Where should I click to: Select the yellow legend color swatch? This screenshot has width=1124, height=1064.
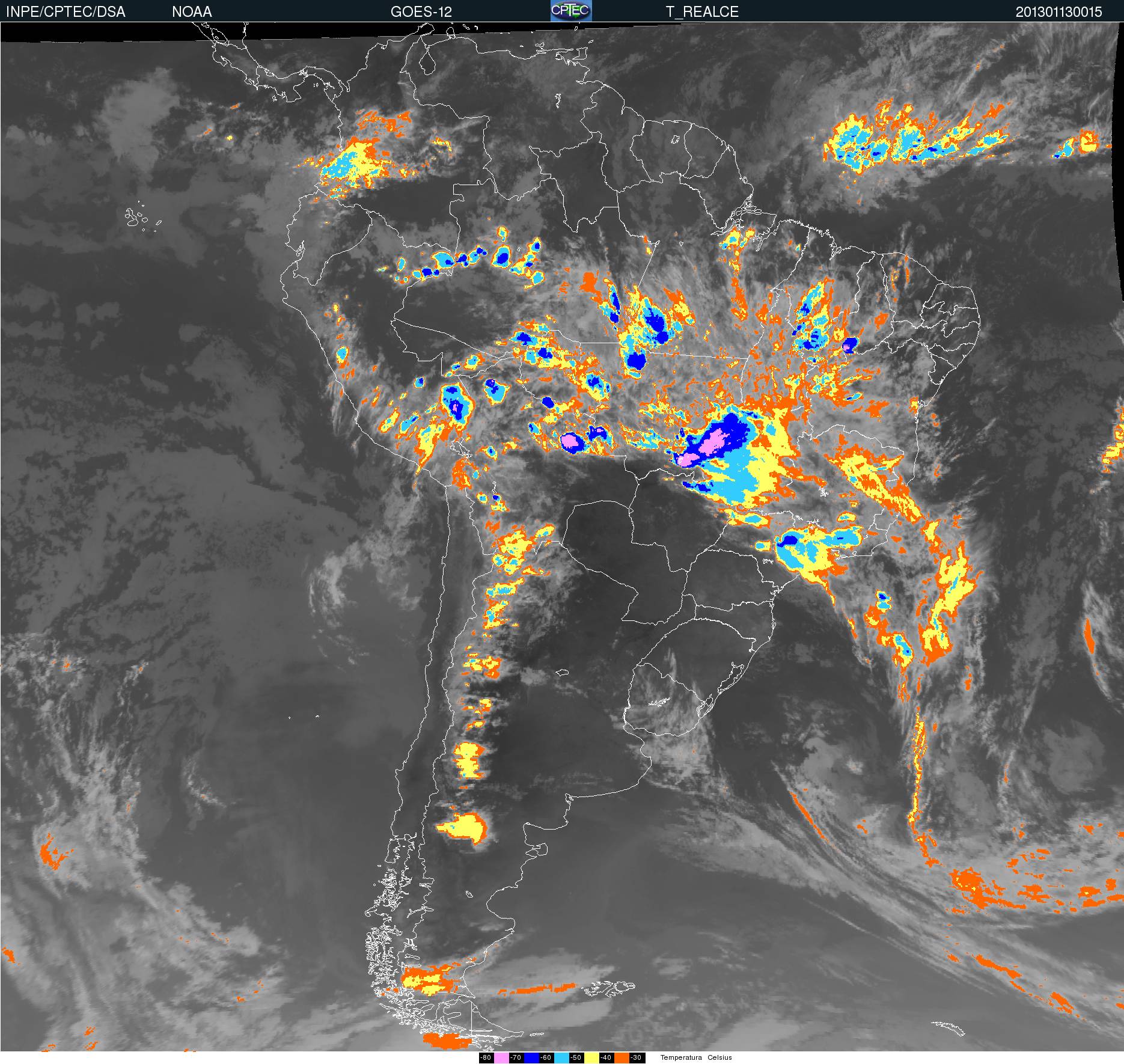pos(591,1057)
